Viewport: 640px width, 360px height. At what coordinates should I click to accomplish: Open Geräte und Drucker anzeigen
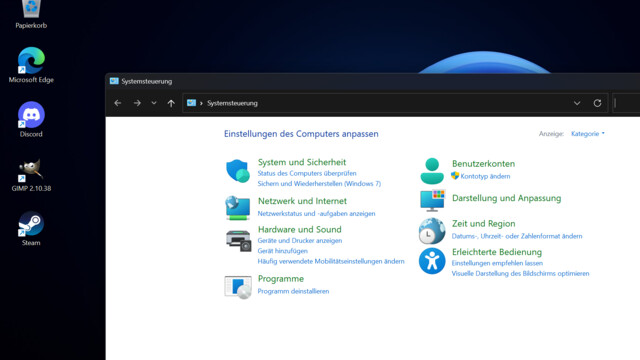coord(300,241)
